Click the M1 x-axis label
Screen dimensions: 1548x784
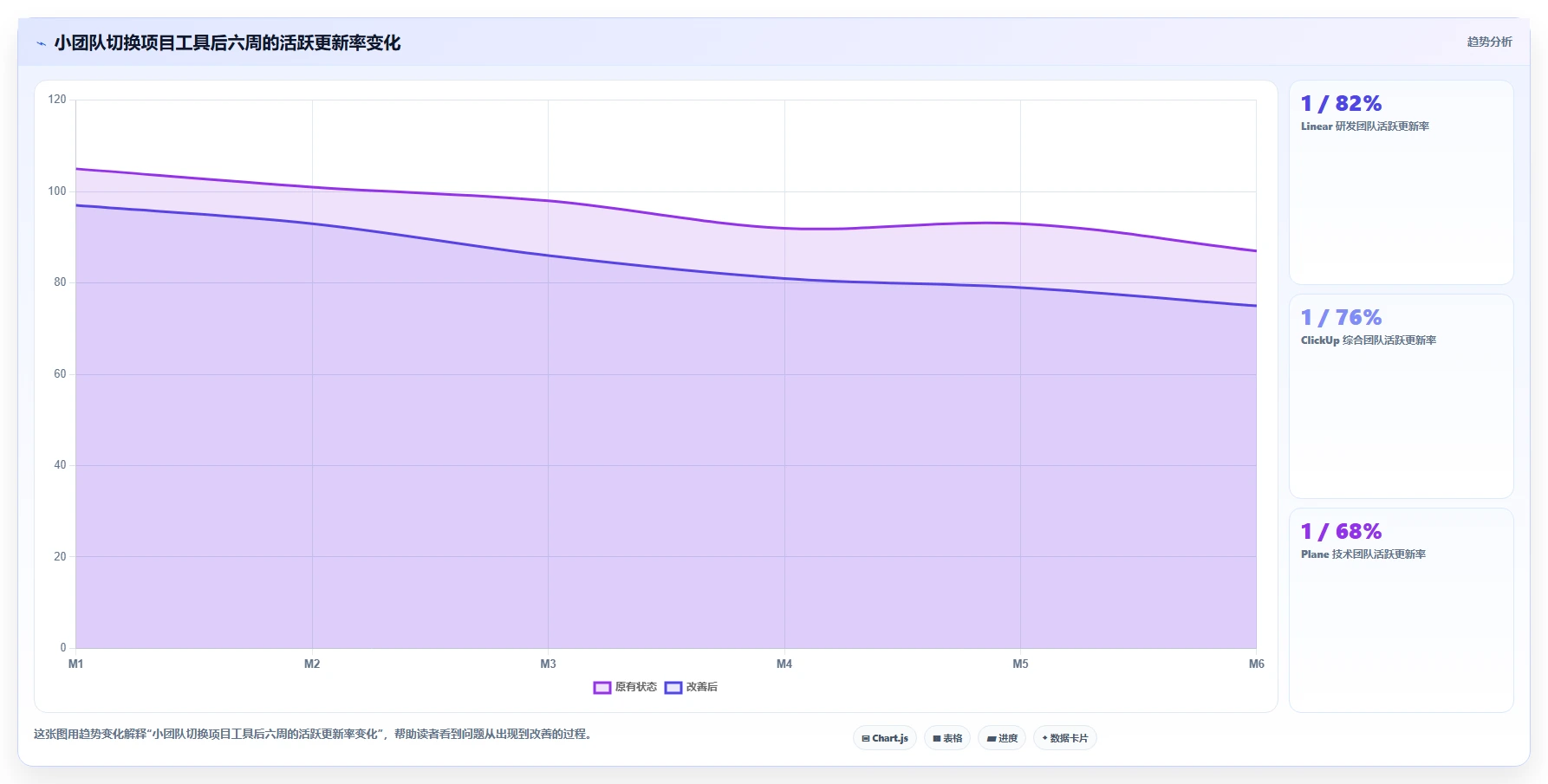coord(76,664)
